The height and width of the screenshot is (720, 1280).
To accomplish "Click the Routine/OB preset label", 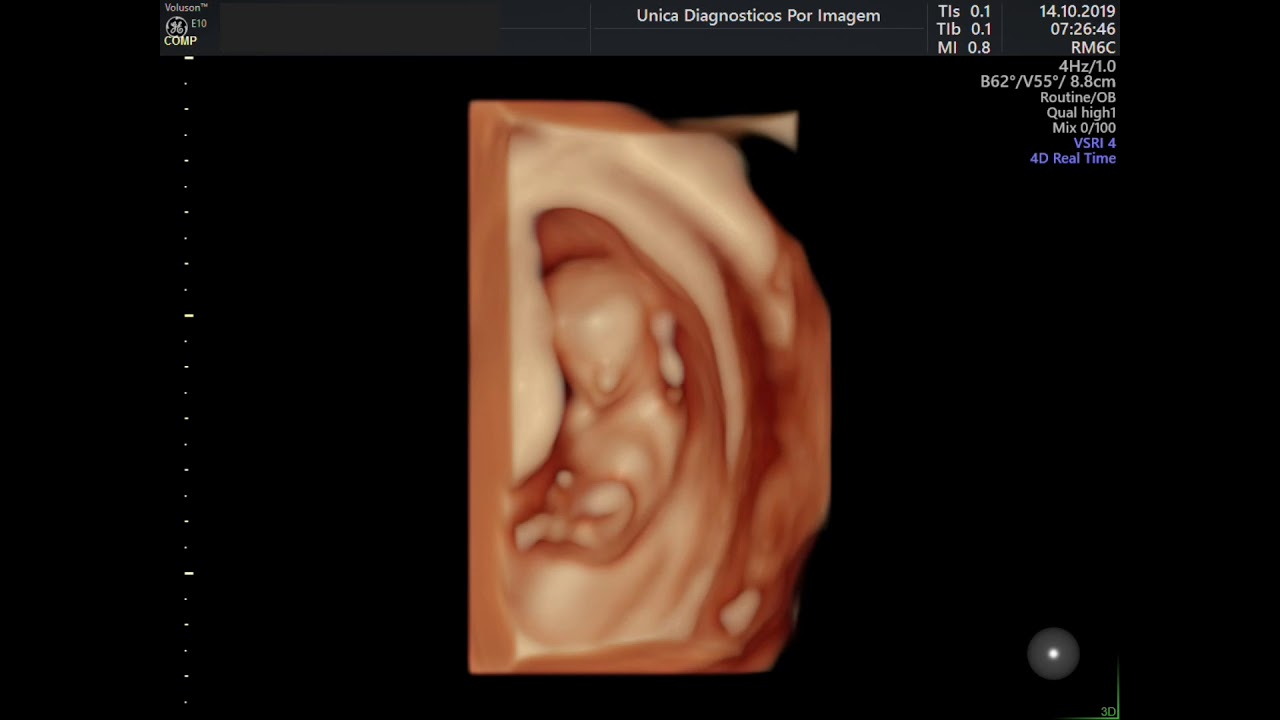I will [x=1078, y=98].
